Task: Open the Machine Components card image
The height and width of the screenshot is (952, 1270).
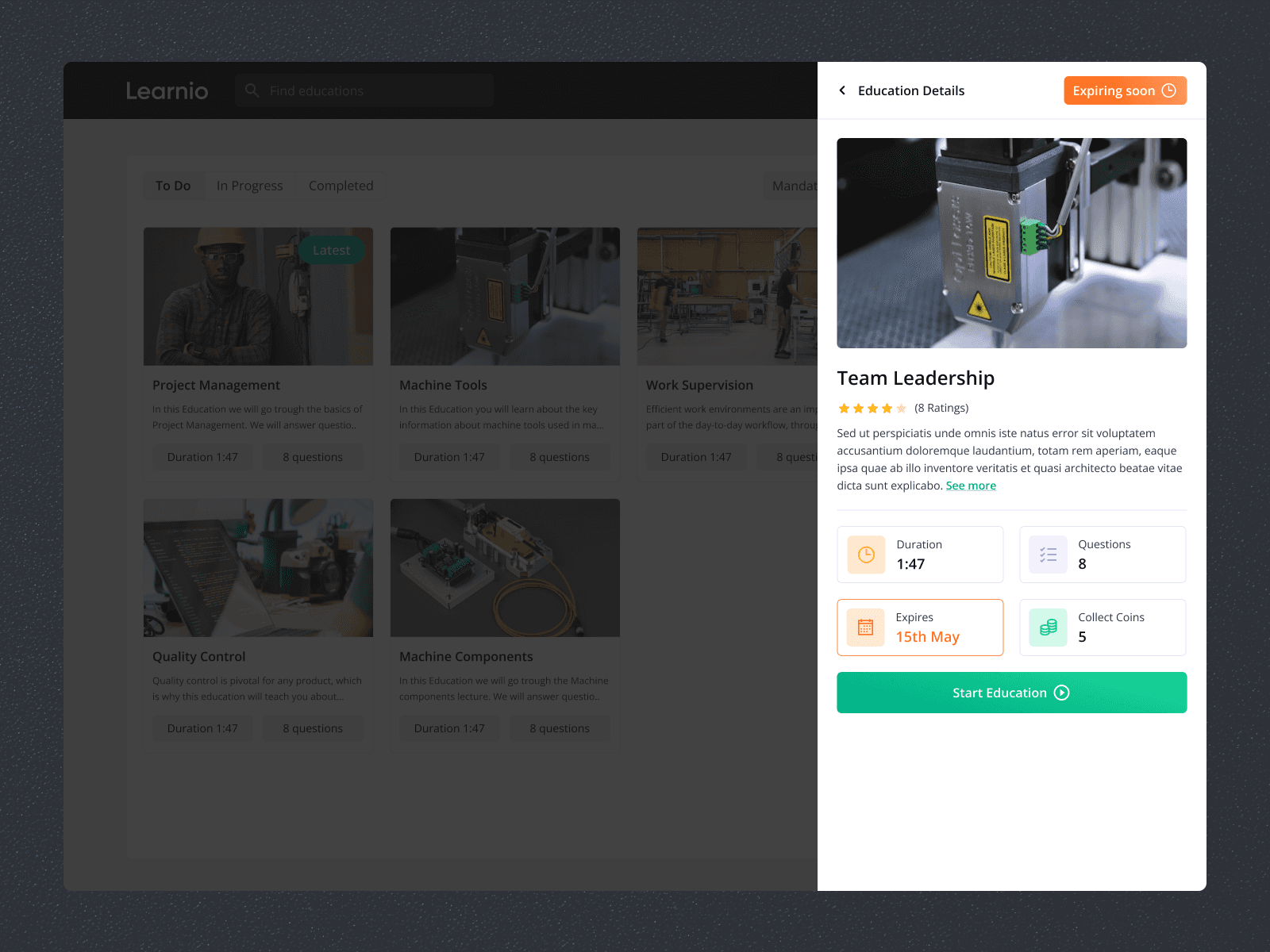Action: coord(505,568)
